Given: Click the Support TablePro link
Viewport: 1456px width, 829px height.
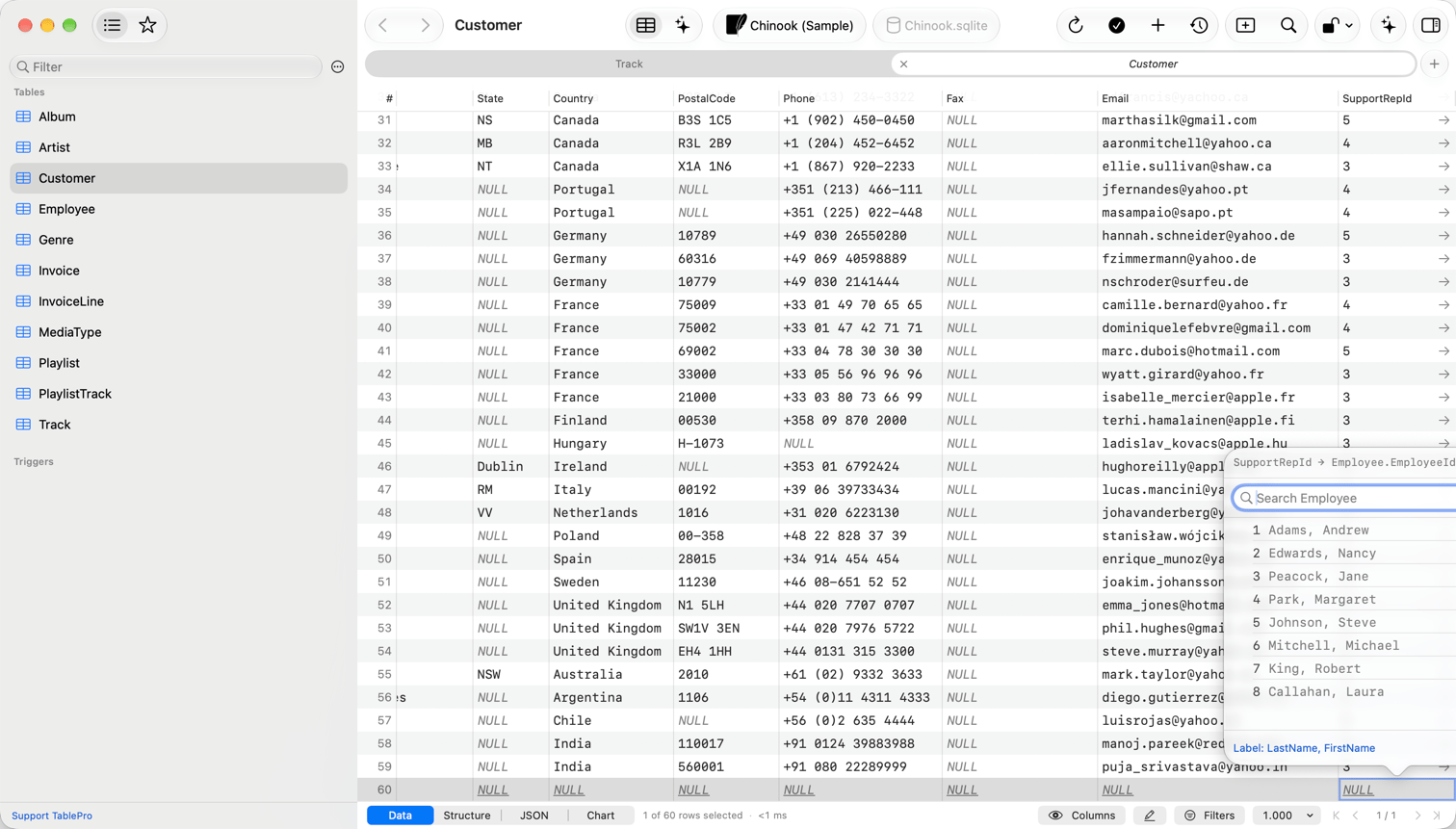Looking at the screenshot, I should [52, 816].
